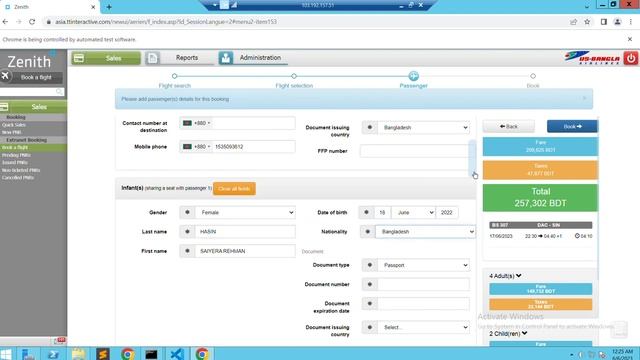Click the Contact number at destination field
Viewport: 640px width, 360px height.
tap(253, 123)
